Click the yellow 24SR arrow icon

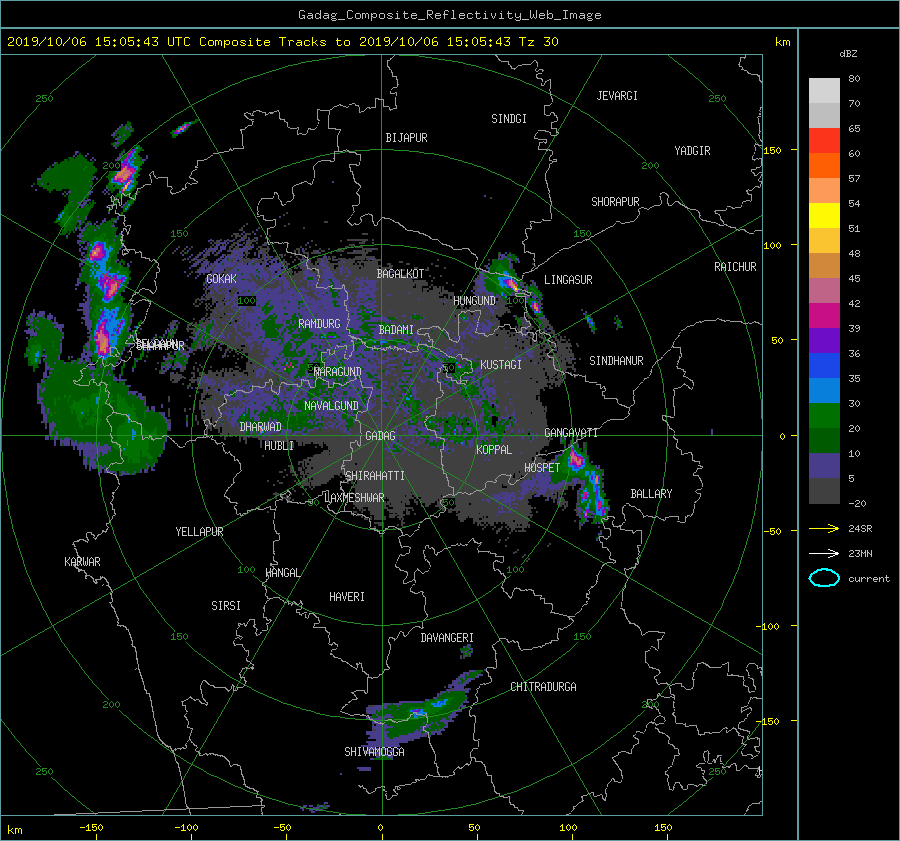tap(824, 528)
